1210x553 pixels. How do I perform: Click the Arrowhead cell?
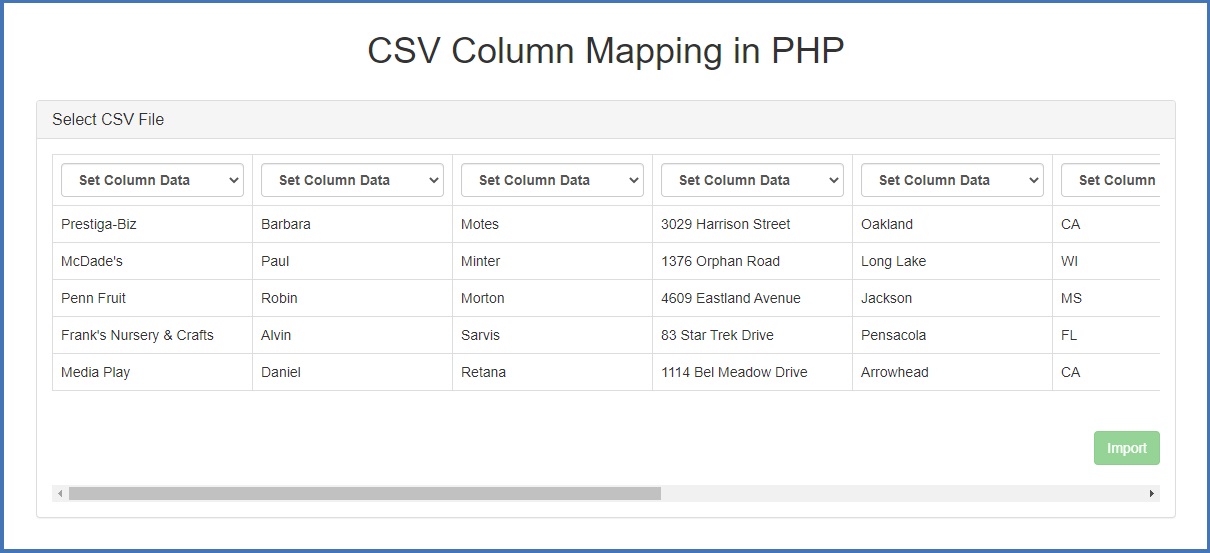[x=952, y=372]
